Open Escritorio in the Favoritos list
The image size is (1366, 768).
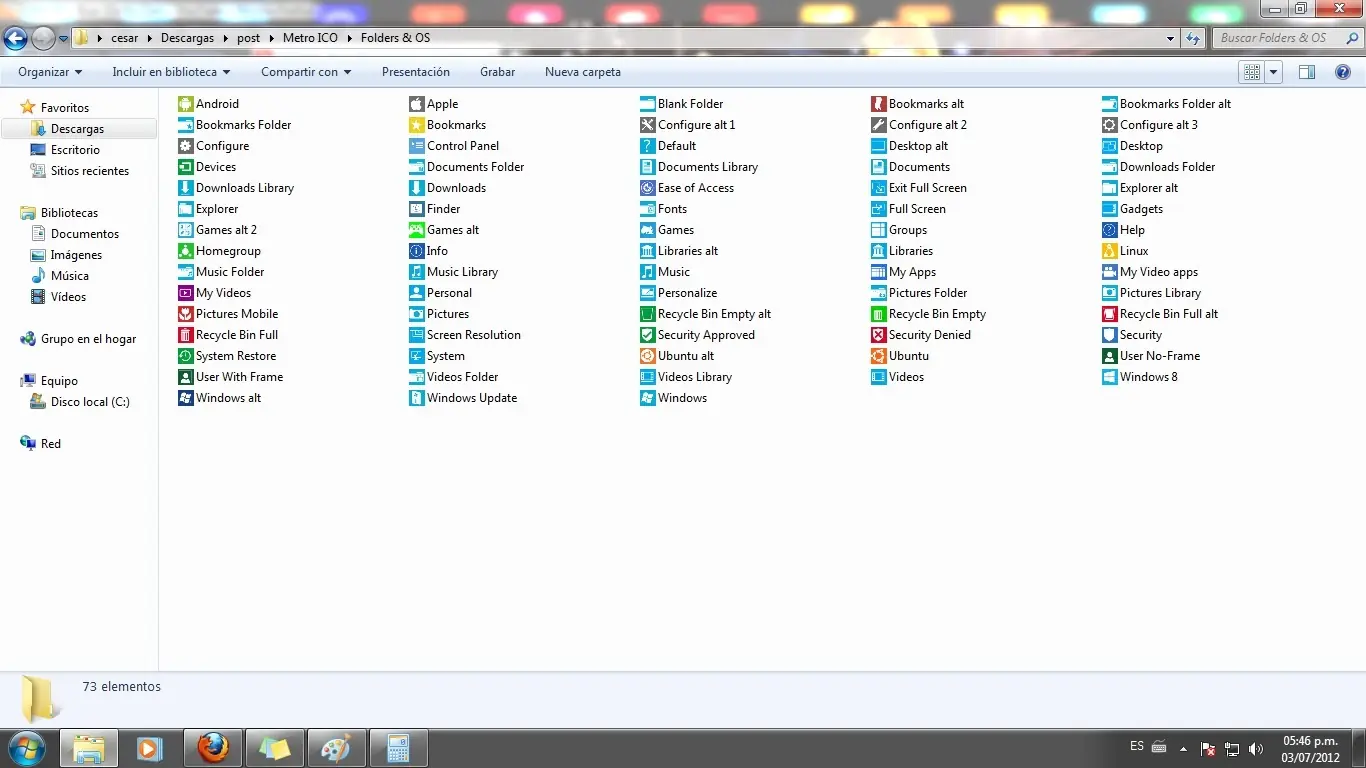tap(75, 150)
